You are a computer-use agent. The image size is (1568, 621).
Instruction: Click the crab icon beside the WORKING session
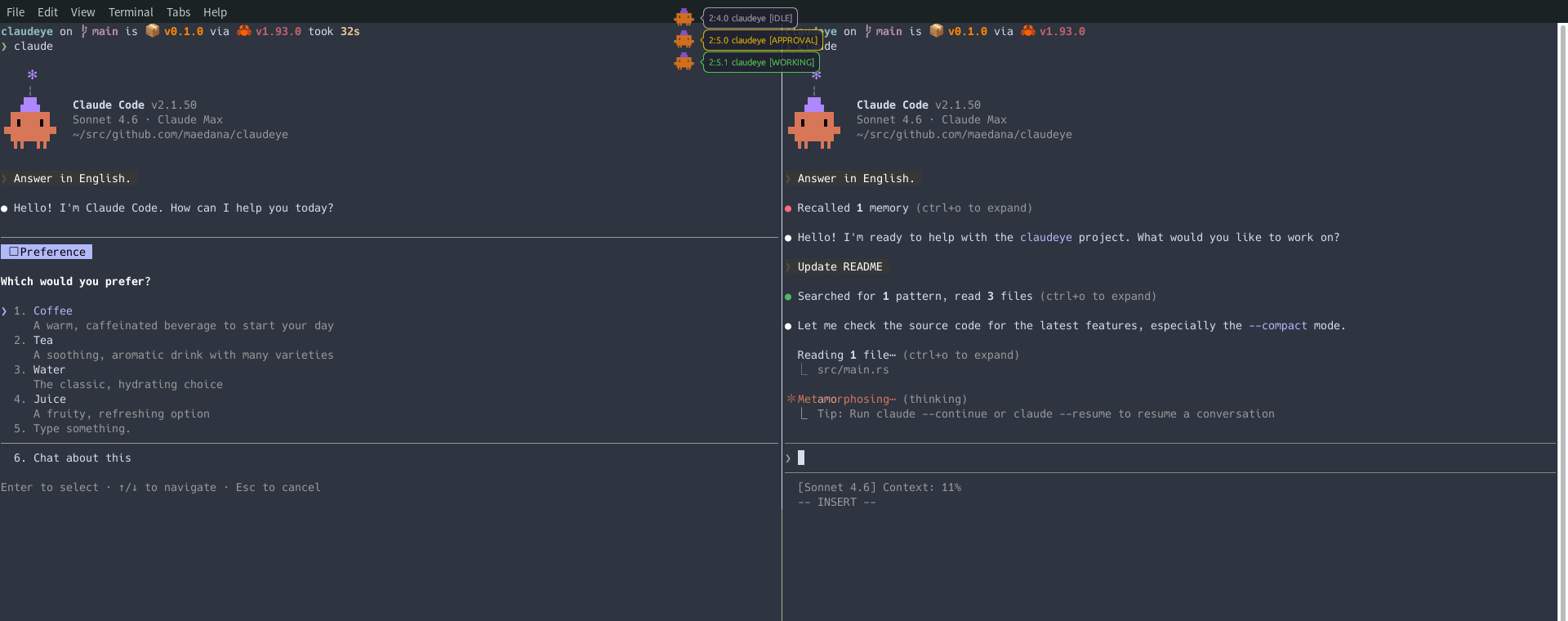(x=684, y=61)
